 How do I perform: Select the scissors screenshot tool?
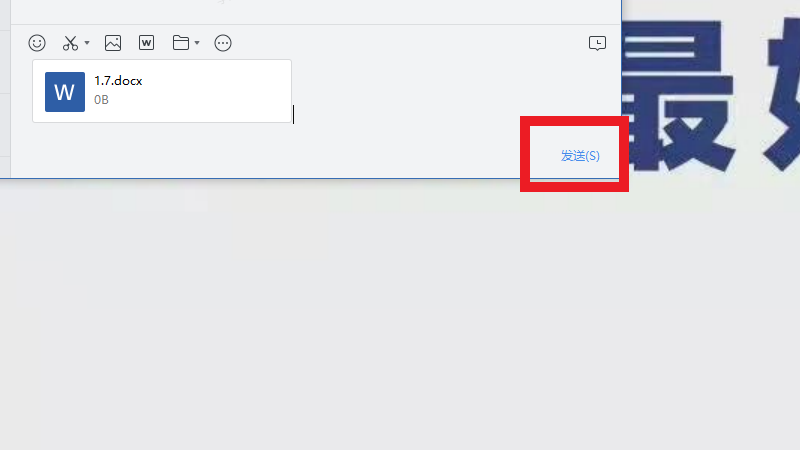pyautogui.click(x=70, y=43)
